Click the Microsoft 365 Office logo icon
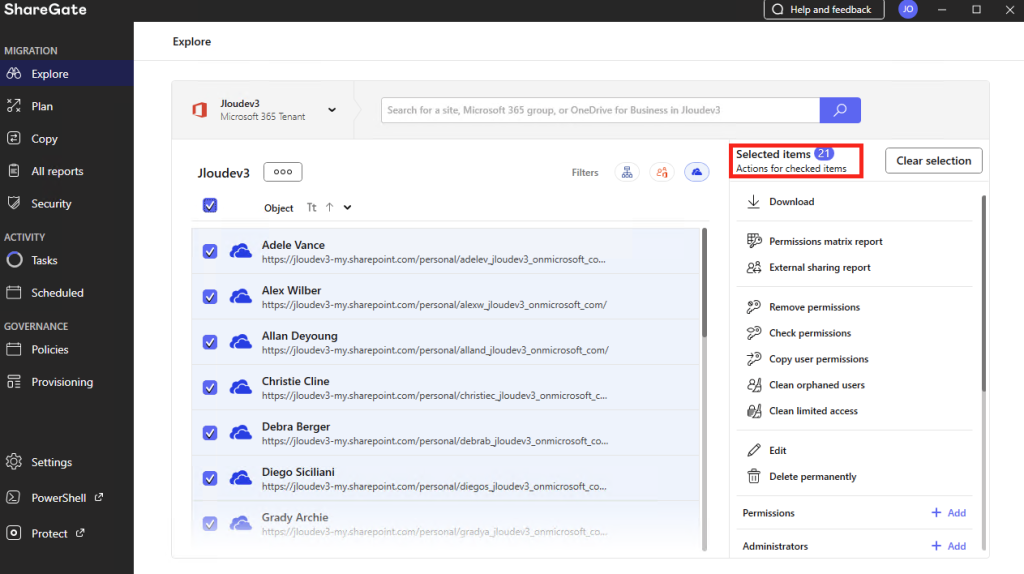 200,110
